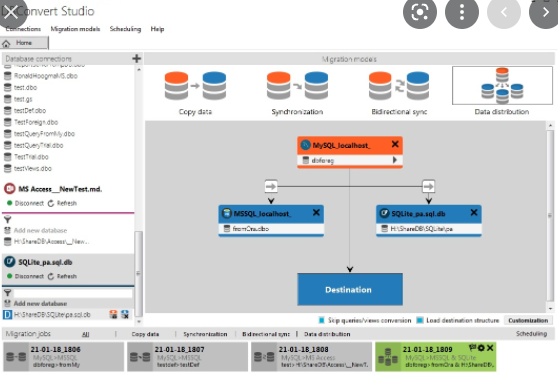Expand the dbforeg database arrow in MySQL node

(395, 160)
